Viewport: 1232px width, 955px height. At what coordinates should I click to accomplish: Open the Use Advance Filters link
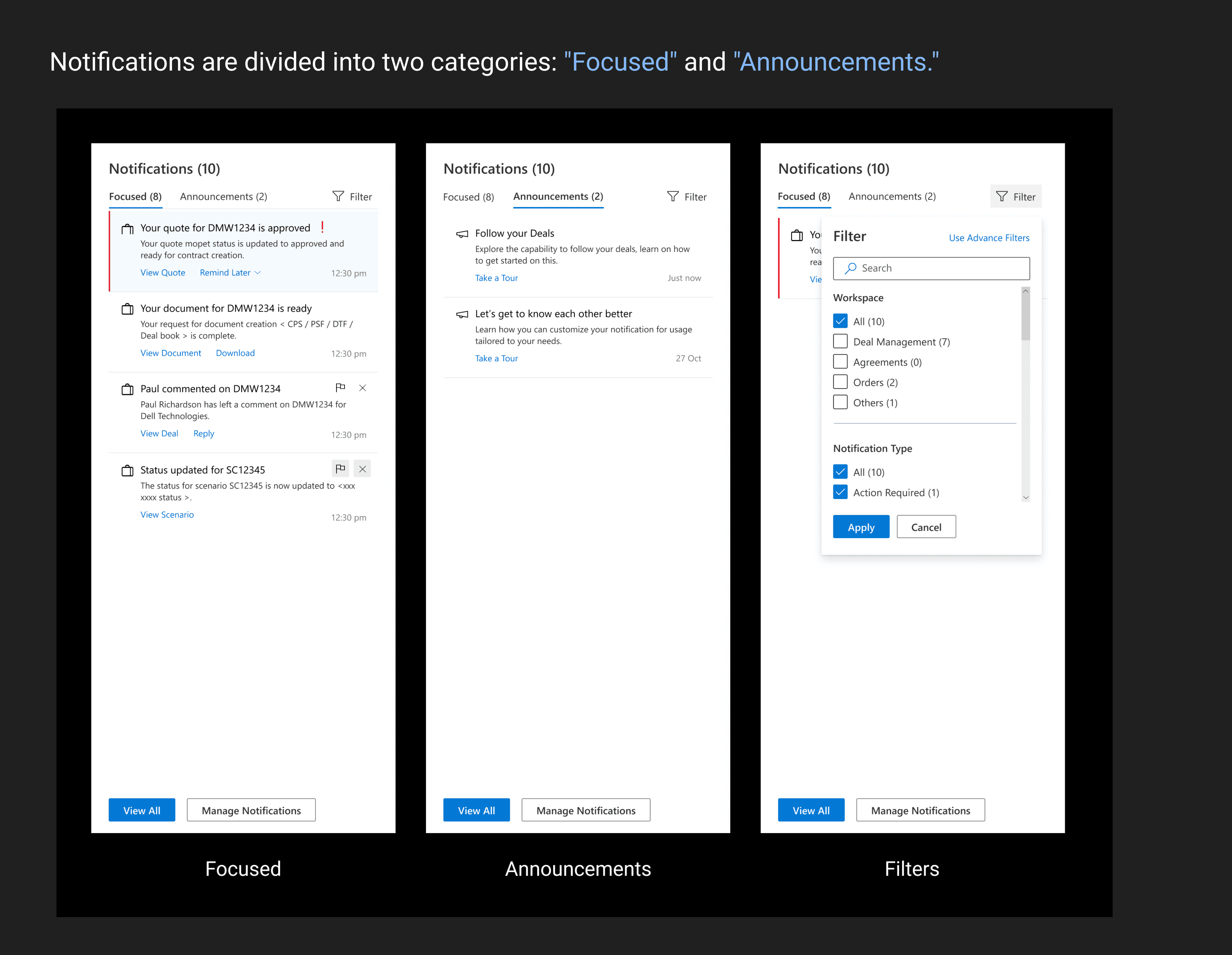click(988, 237)
